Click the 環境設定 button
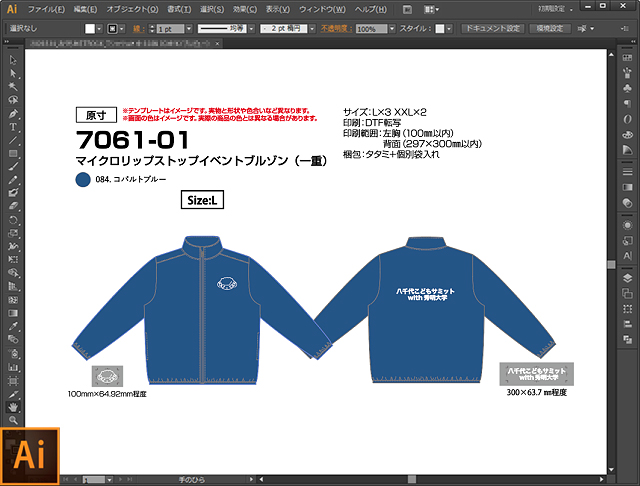The image size is (640, 486). [549, 29]
